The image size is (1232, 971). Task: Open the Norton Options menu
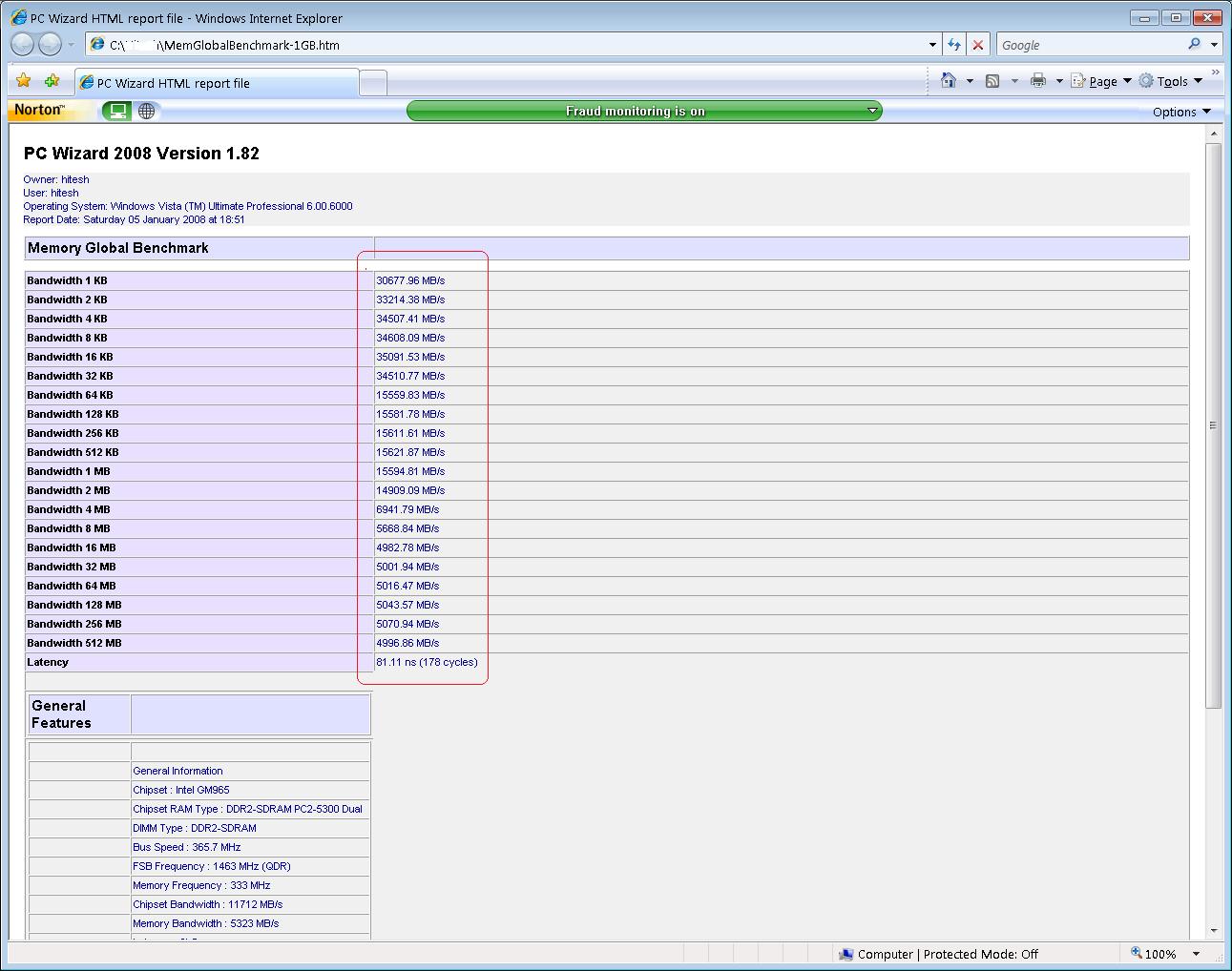pyautogui.click(x=1181, y=112)
